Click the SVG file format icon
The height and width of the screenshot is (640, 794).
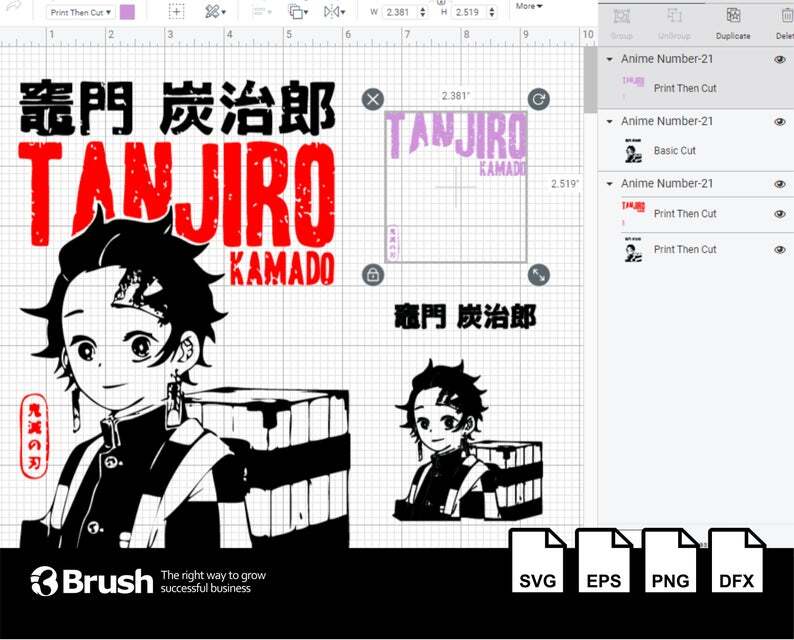pos(537,561)
